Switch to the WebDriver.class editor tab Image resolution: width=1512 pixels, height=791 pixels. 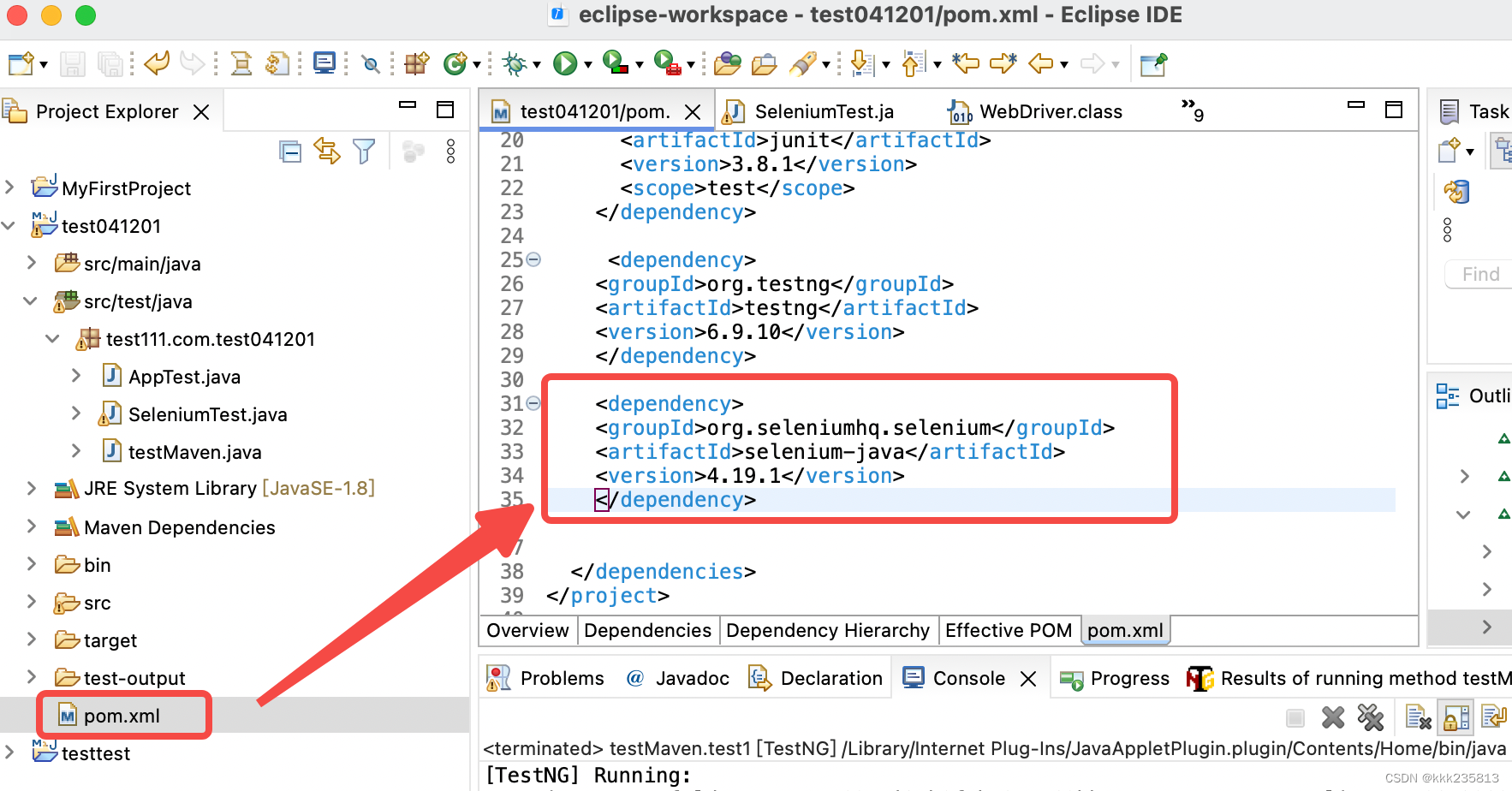[1036, 111]
